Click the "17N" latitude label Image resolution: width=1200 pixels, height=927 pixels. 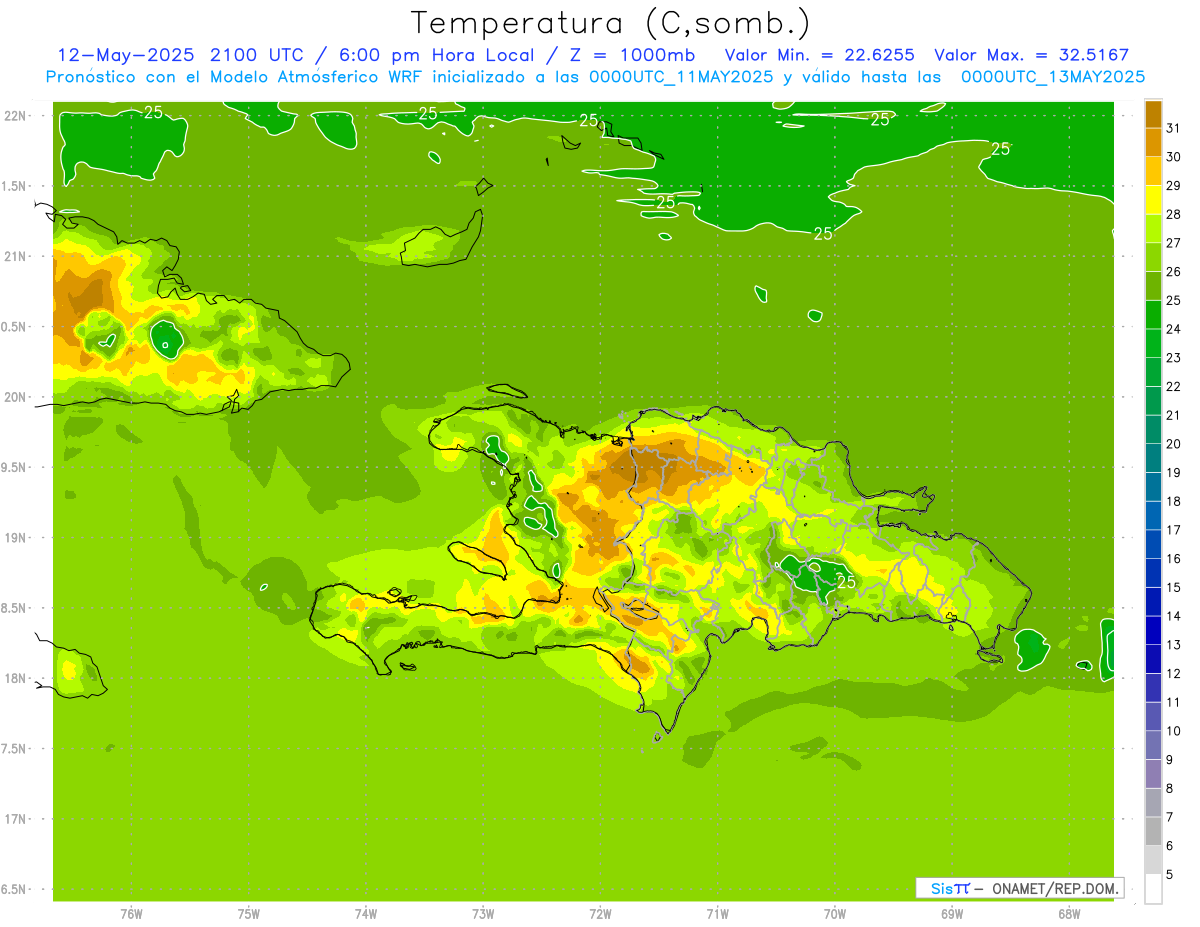[x=17, y=819]
